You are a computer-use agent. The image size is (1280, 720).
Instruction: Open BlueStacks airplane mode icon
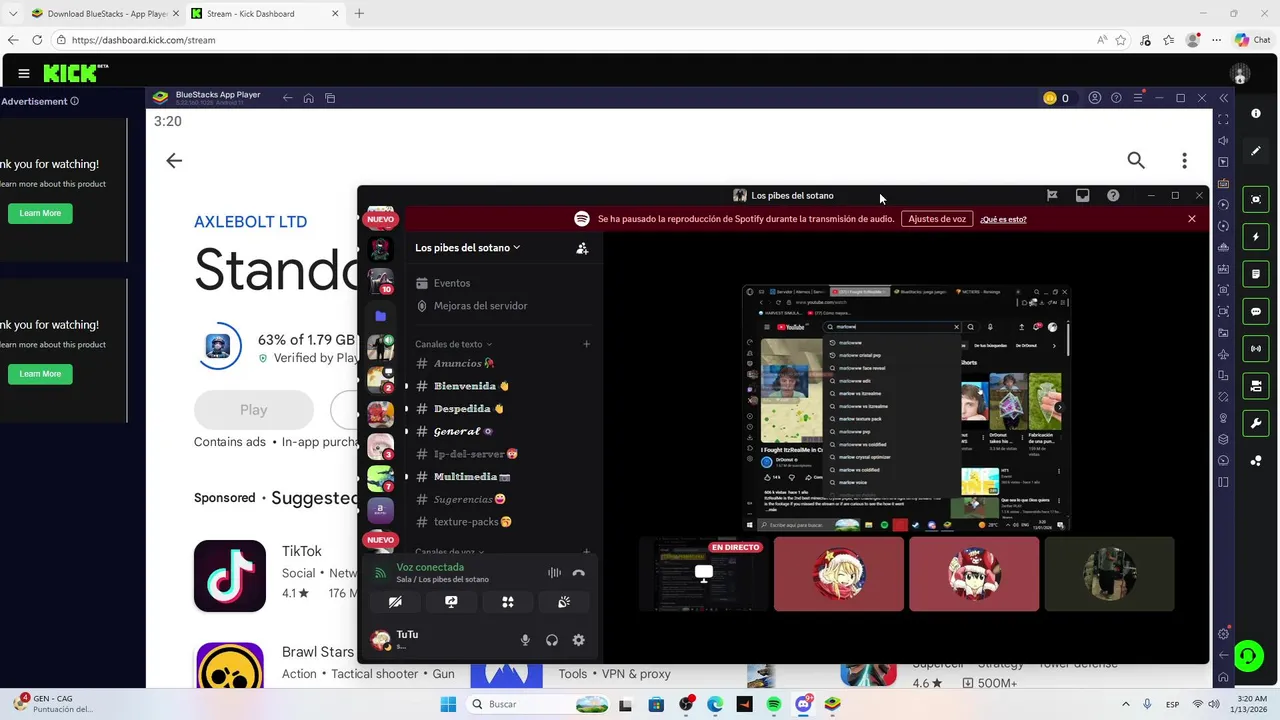1223,354
